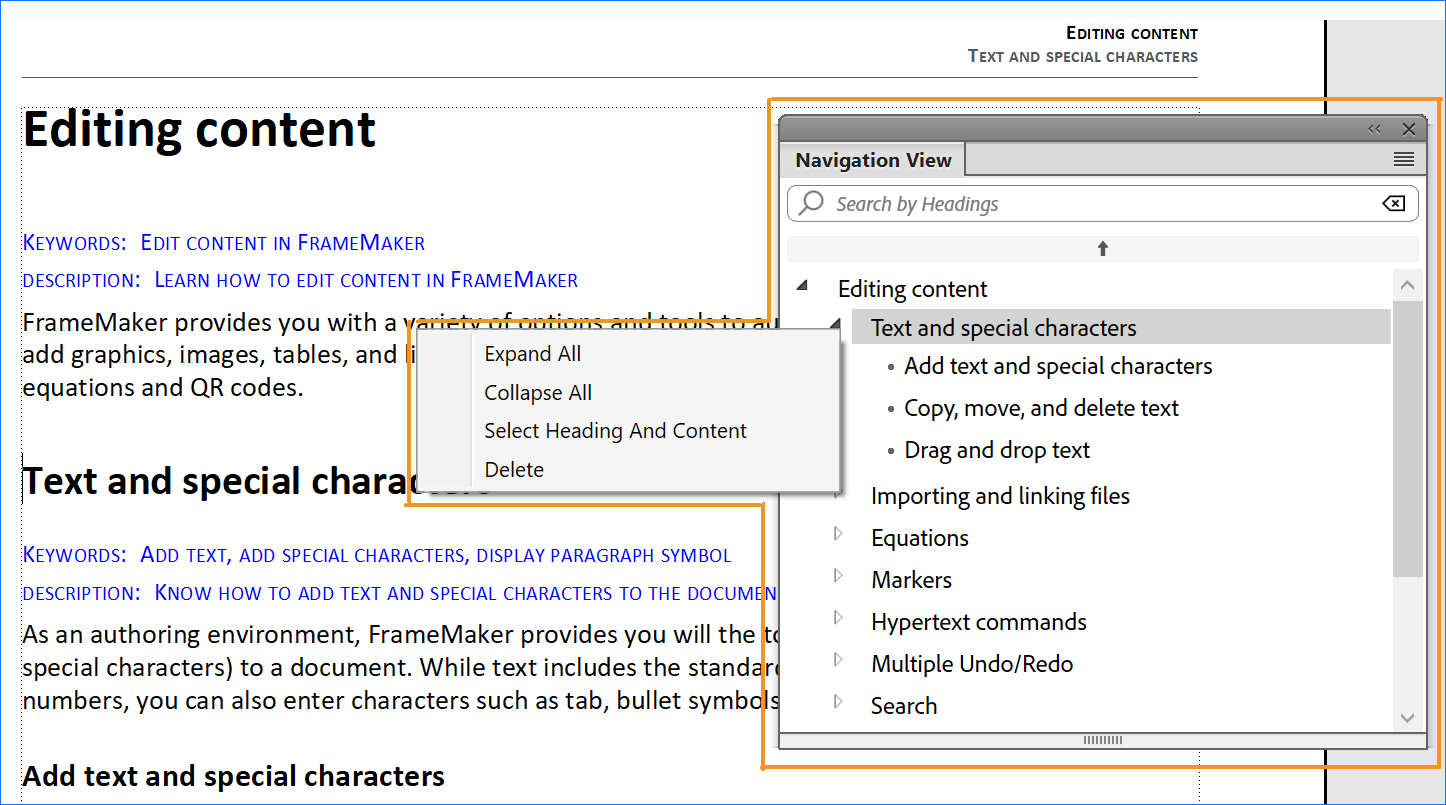Expand the Hypertext commands heading
Viewport: 1446px width, 805px height.
point(839,619)
